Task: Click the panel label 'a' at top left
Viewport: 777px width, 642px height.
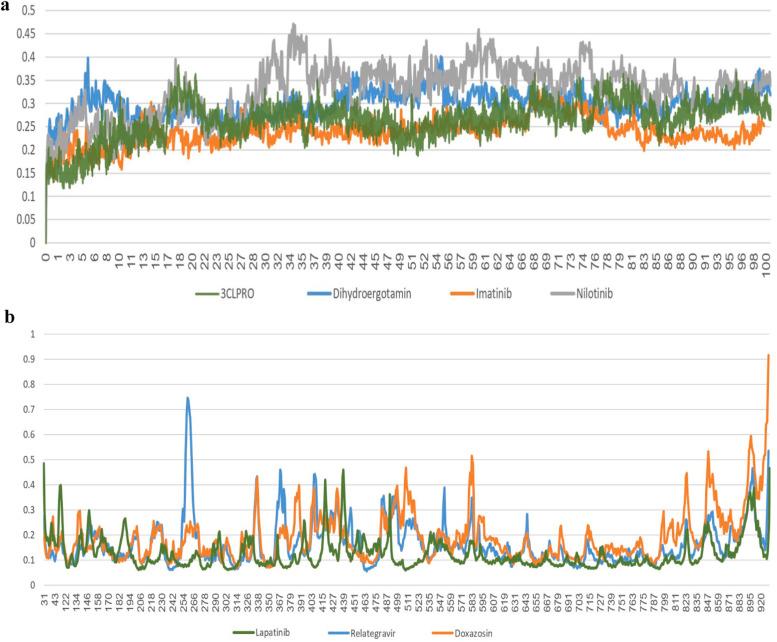Action: point(7,8)
